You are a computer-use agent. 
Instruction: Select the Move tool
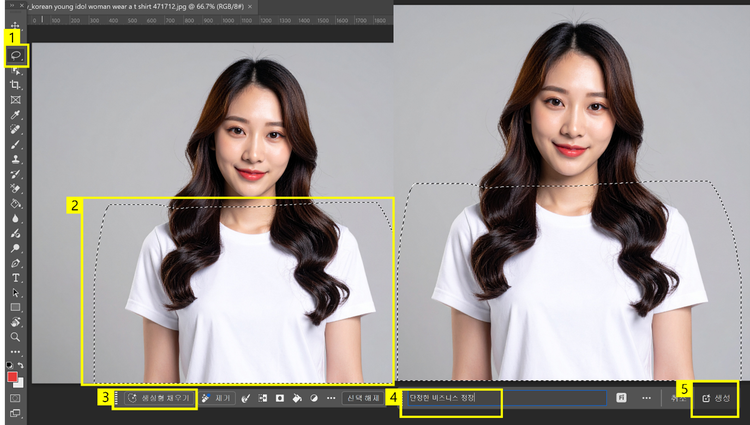click(x=15, y=26)
